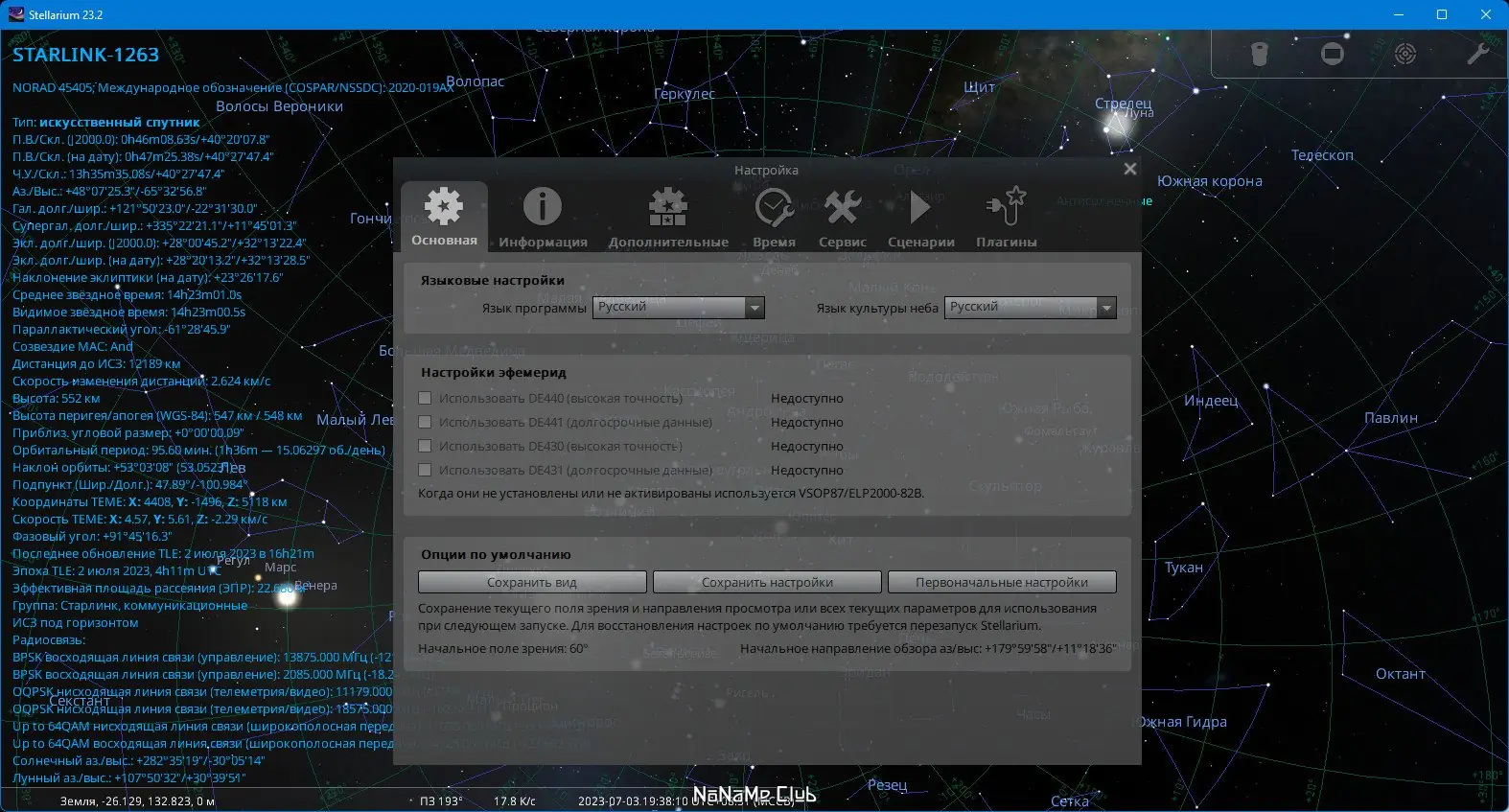Click the 'Дистанция до ИСЗ: 12189 км' line
The height and width of the screenshot is (812, 1509).
(96, 363)
